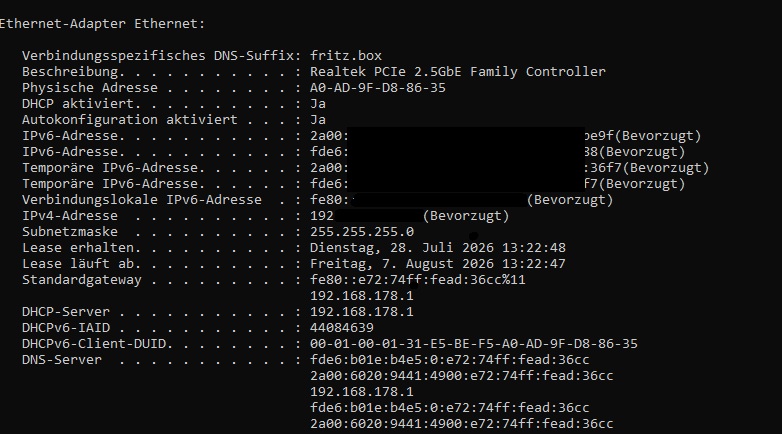The height and width of the screenshot is (434, 782).
Task: Click the Ja value next to DHCP aktiviert
Action: [318, 104]
